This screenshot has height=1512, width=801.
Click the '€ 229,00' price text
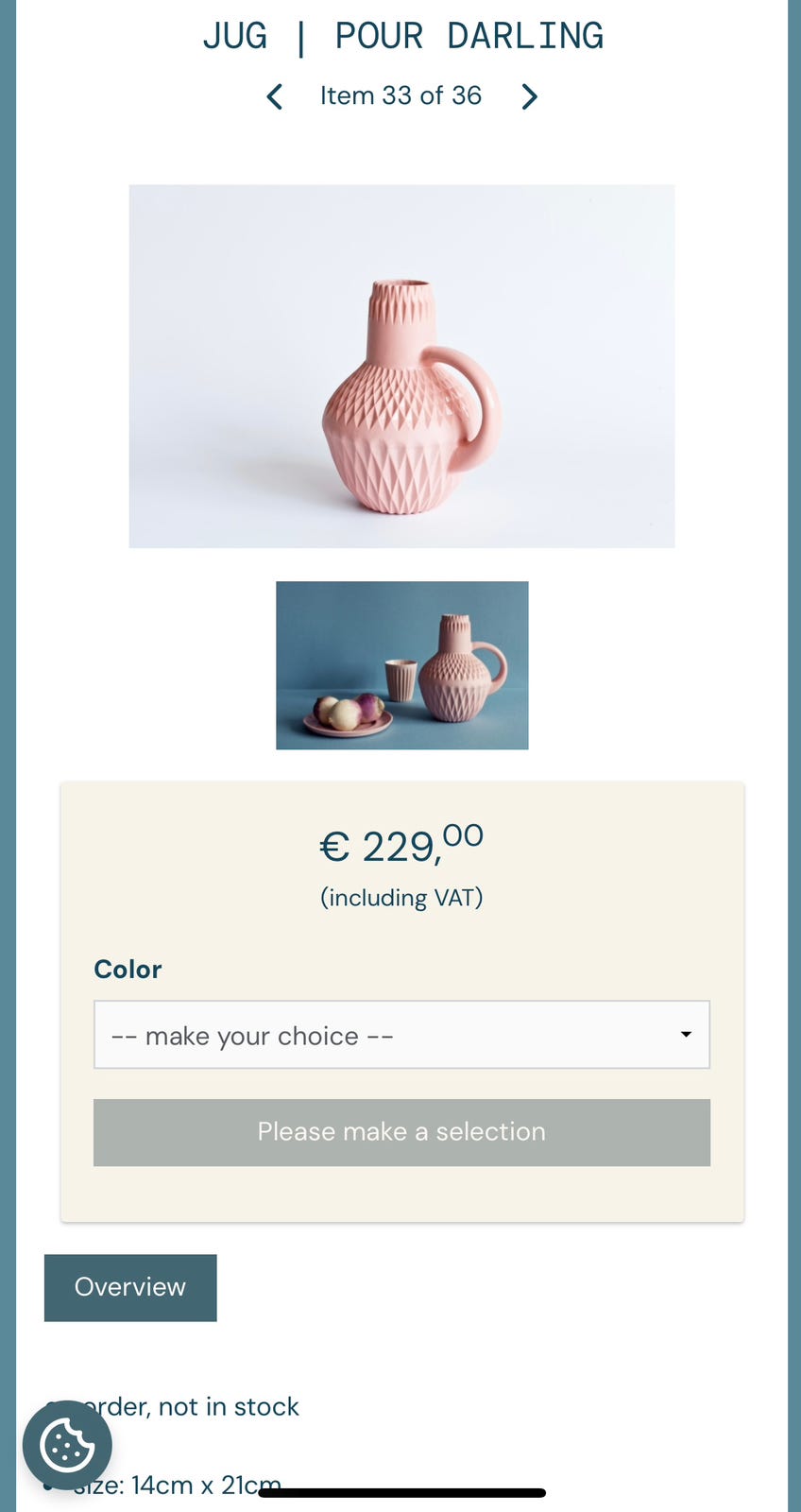pyautogui.click(x=400, y=845)
